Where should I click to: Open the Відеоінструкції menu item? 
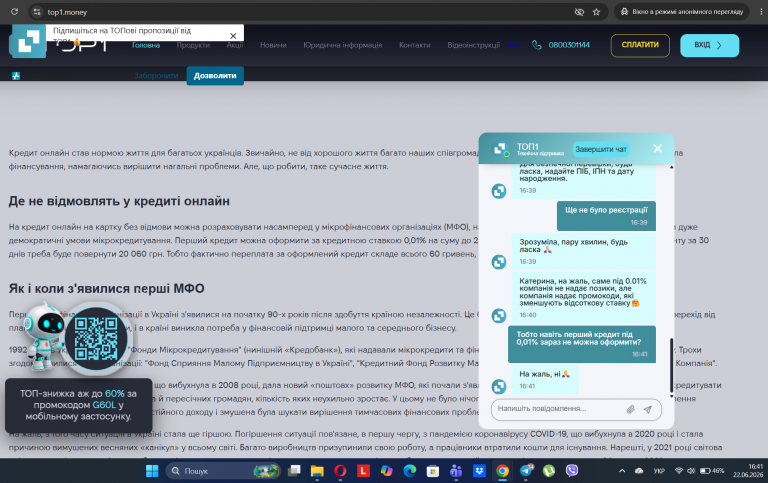tap(474, 45)
